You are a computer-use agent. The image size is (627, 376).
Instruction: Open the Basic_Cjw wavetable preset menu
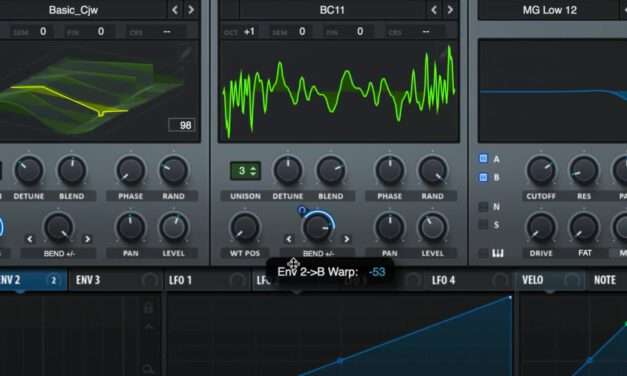click(74, 10)
